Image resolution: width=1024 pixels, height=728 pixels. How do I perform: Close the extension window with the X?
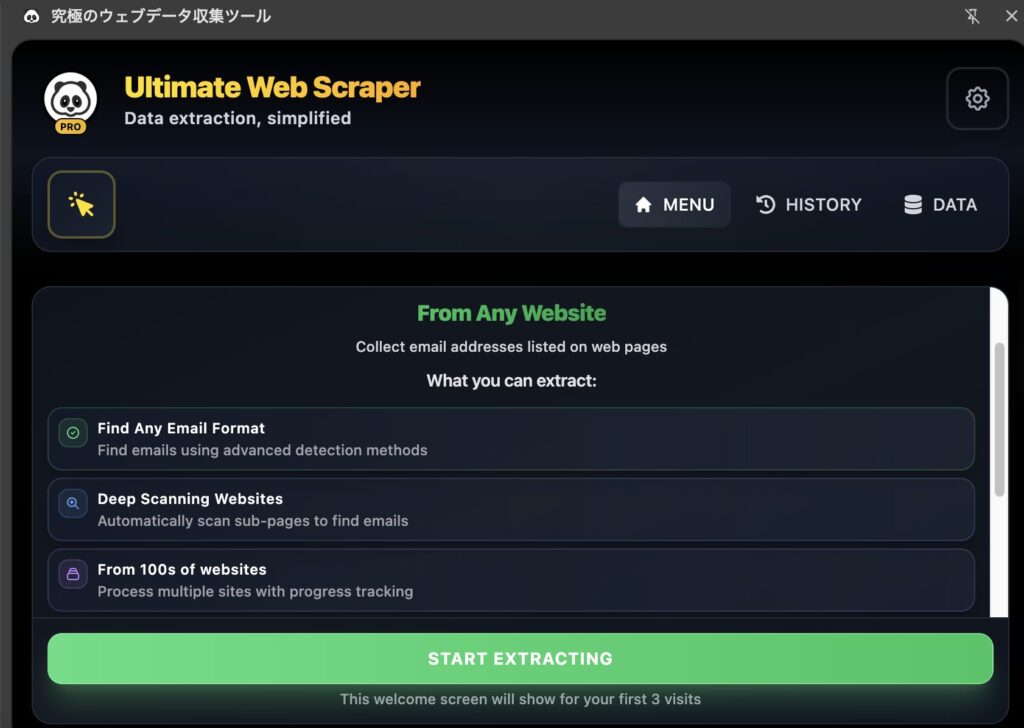coord(1010,16)
